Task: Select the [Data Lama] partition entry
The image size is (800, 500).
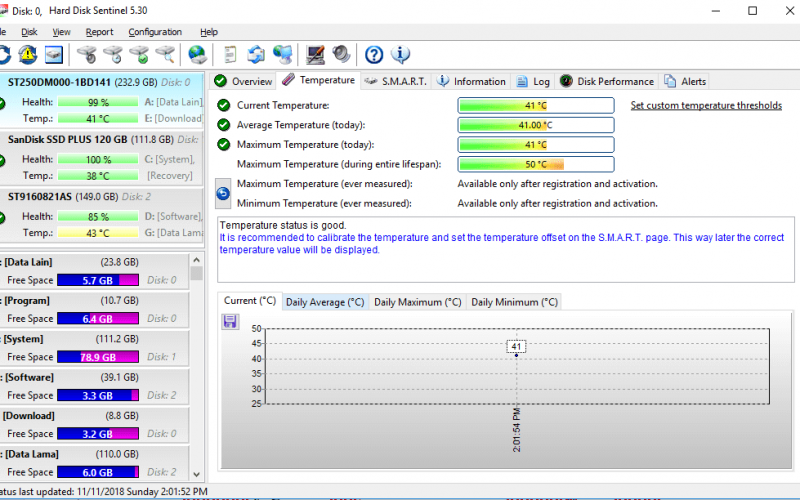Action: pyautogui.click(x=94, y=463)
